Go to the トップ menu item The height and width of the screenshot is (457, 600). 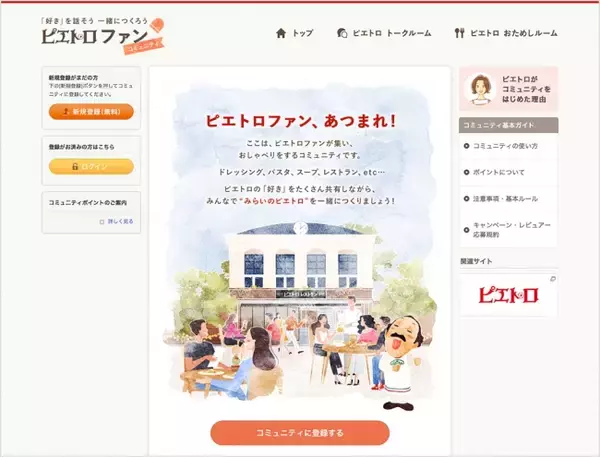point(294,33)
